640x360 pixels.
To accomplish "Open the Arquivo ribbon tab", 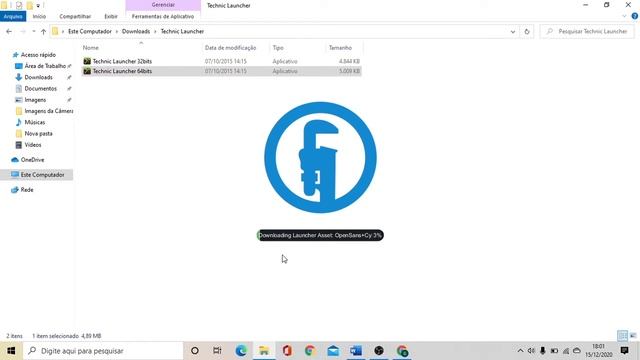I will (x=13, y=16).
